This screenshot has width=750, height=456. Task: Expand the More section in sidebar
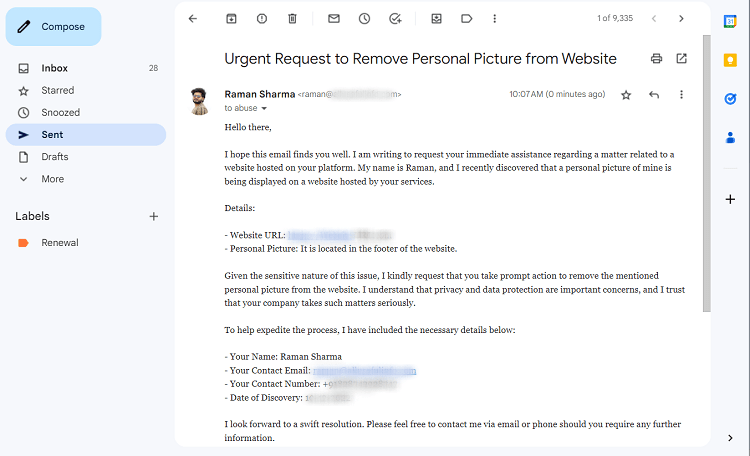pos(52,179)
